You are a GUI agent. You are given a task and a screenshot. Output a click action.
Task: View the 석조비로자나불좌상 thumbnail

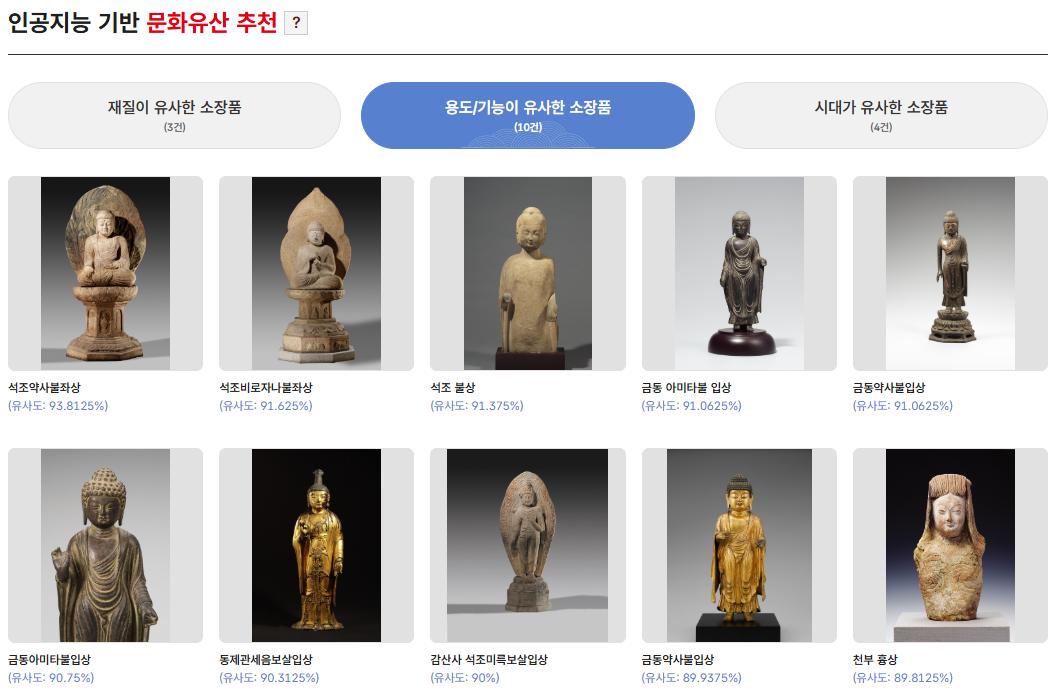pos(317,273)
